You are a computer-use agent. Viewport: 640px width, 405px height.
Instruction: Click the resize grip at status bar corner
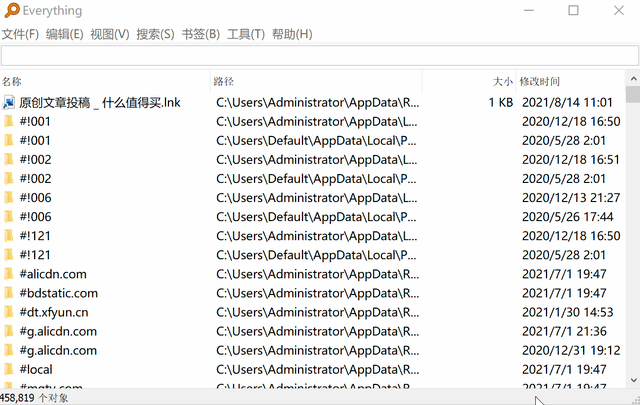(x=636, y=401)
